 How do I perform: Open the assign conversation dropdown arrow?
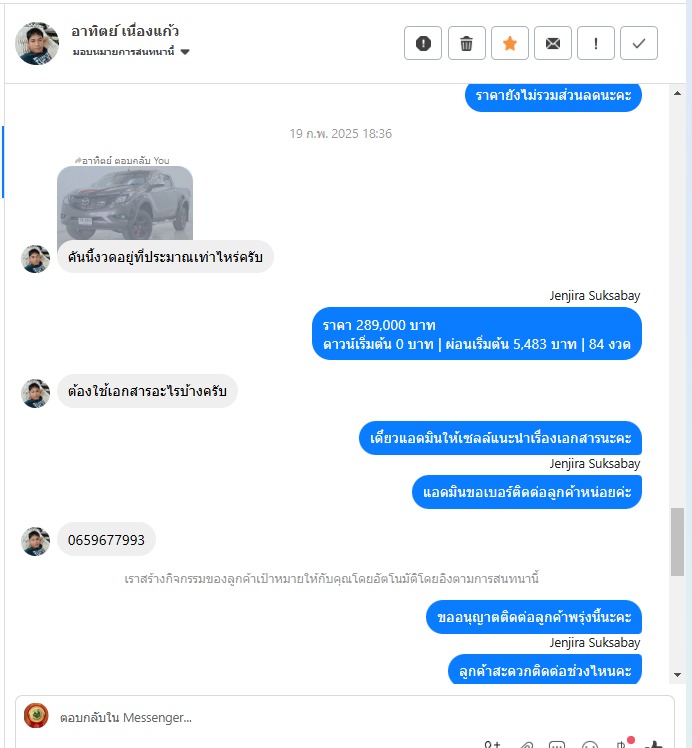[x=185, y=52]
